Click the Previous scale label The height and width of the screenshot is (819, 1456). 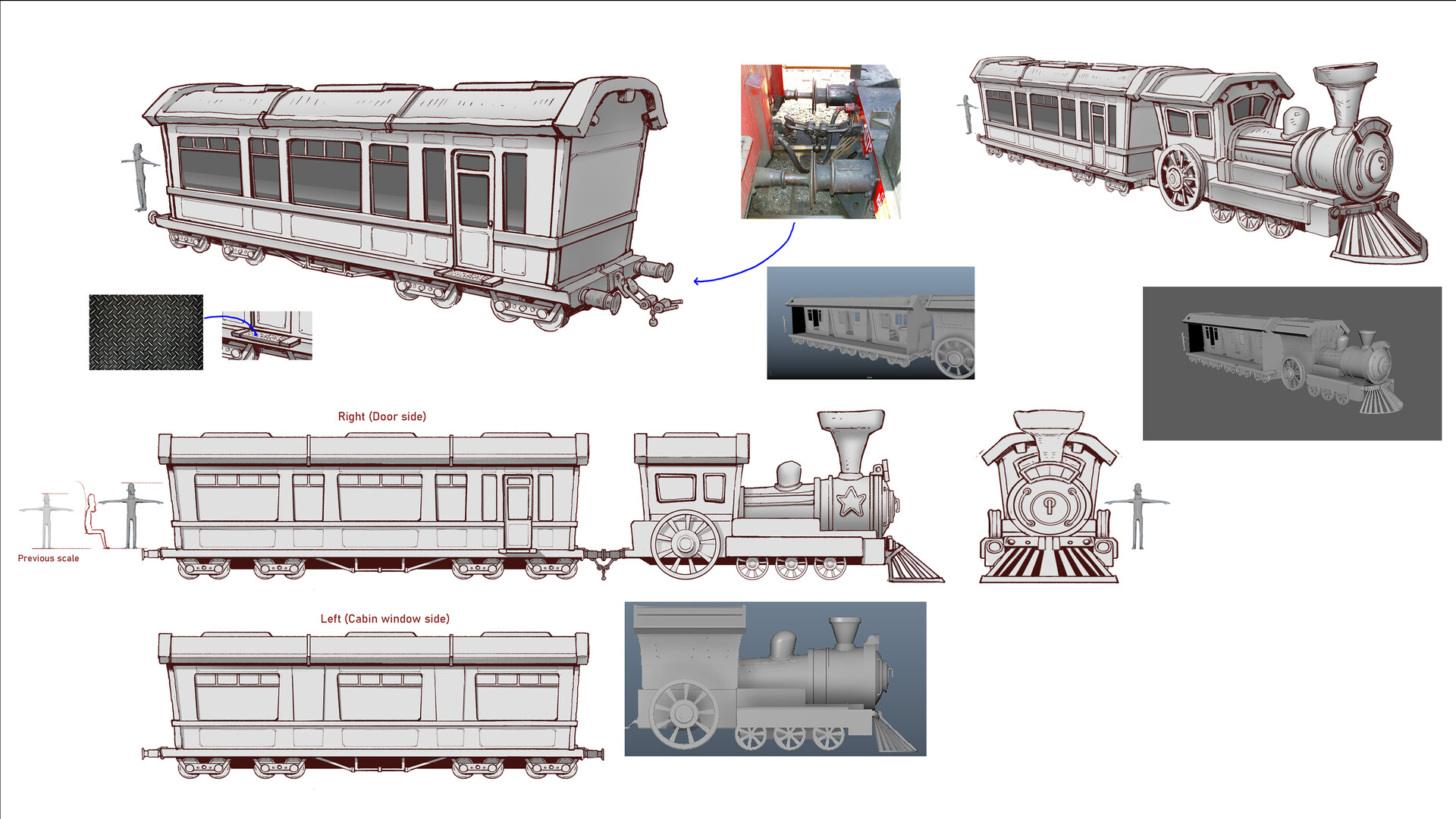48,557
